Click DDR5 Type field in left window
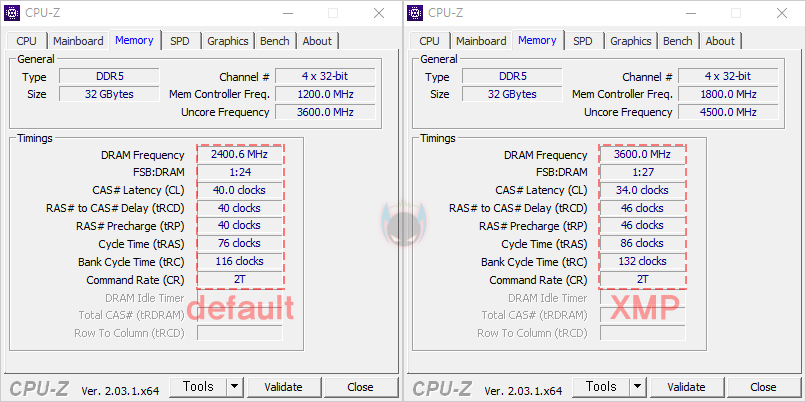 [109, 77]
